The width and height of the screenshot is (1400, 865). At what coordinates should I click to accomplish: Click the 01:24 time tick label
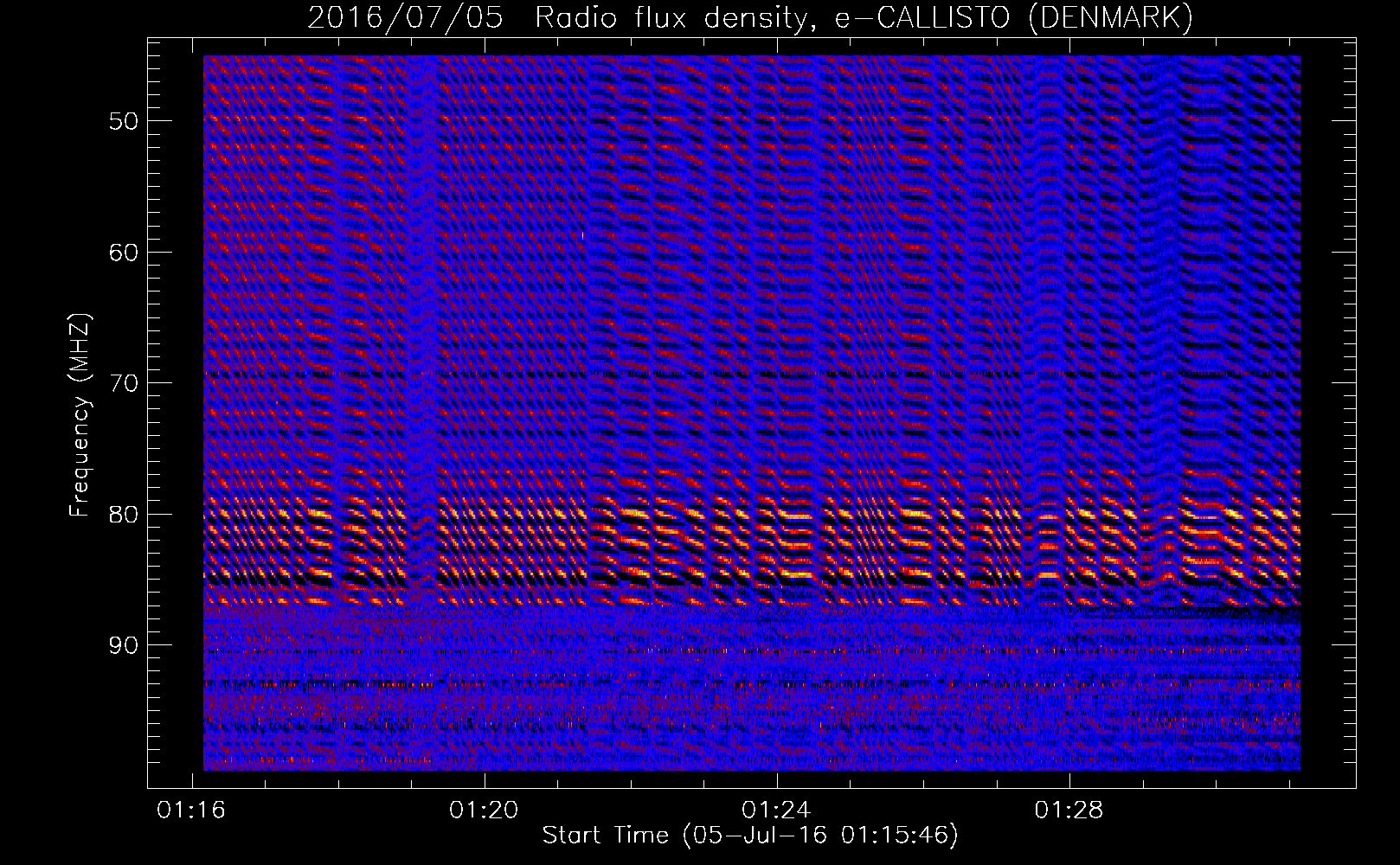point(777,810)
